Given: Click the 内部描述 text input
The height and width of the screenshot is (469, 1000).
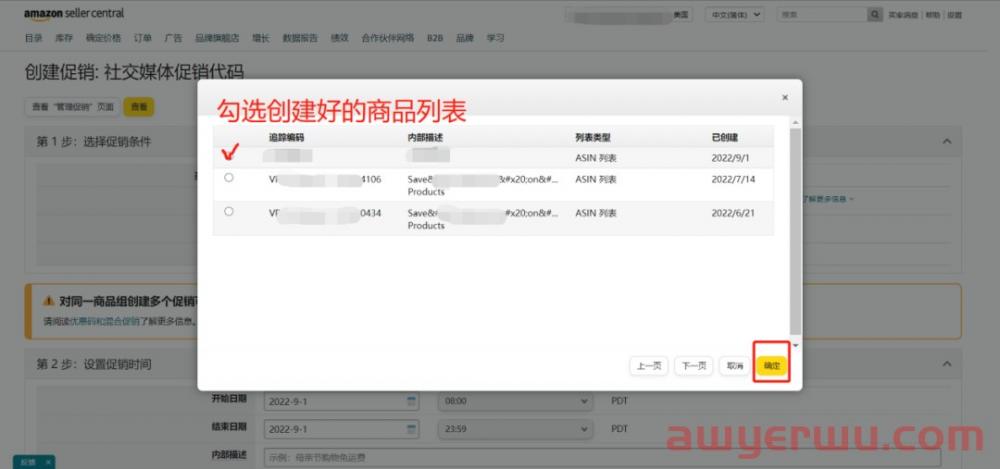Looking at the screenshot, I should 602,458.
